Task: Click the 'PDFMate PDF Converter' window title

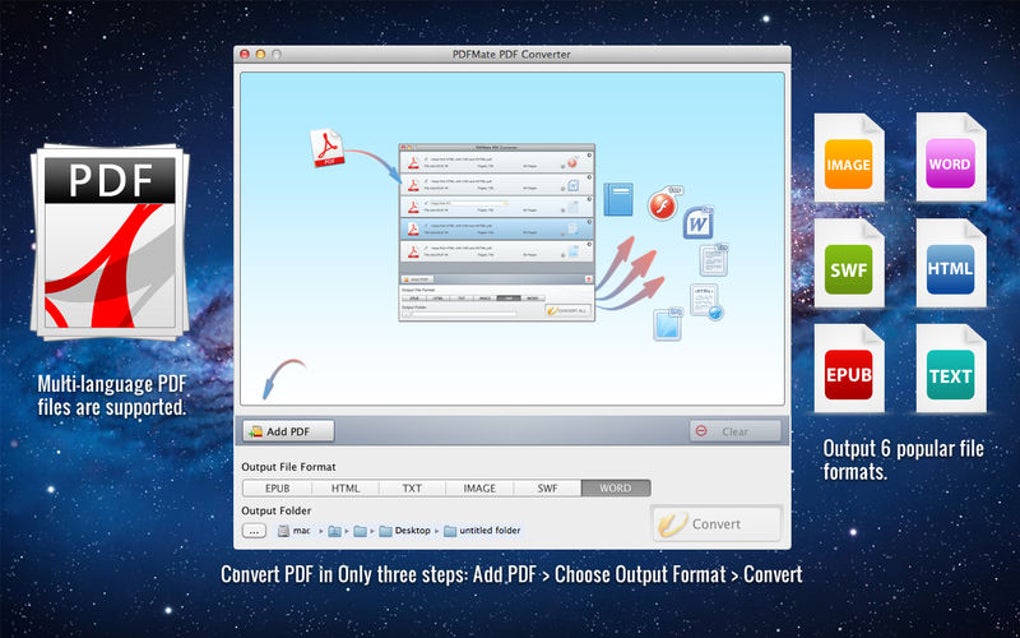Action: click(x=511, y=55)
